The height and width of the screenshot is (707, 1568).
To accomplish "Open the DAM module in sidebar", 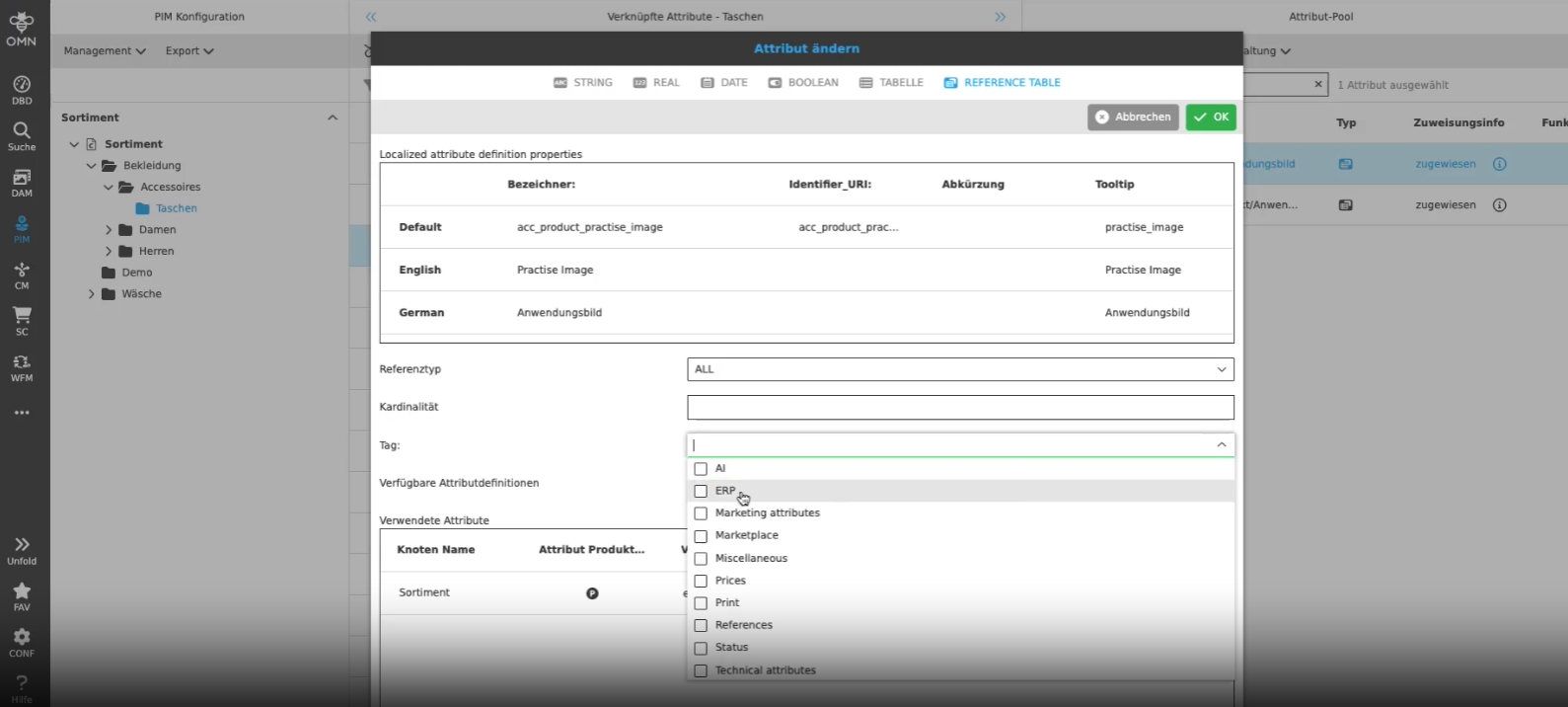I will pos(21,182).
